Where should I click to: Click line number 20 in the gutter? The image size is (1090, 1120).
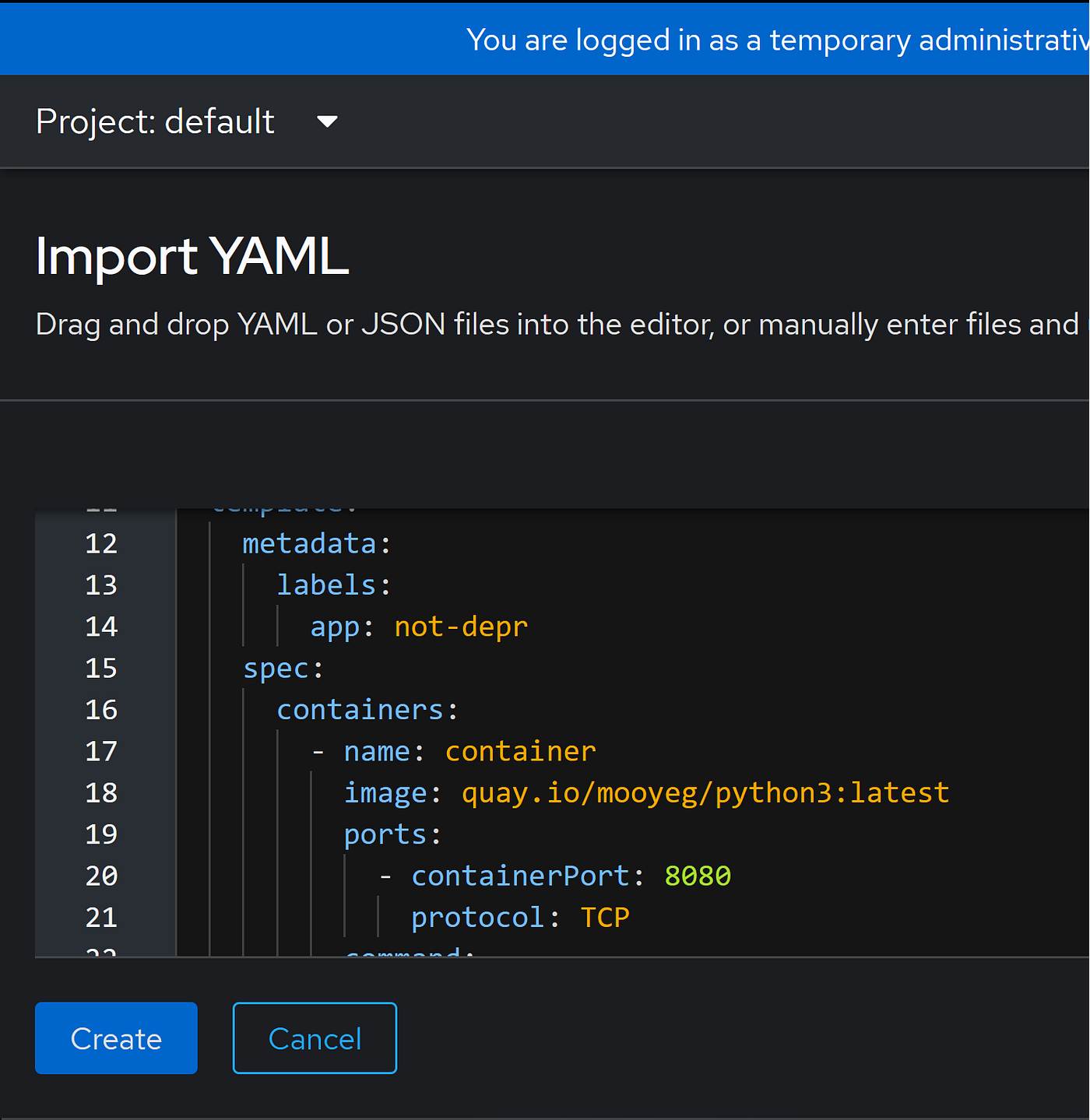click(101, 876)
